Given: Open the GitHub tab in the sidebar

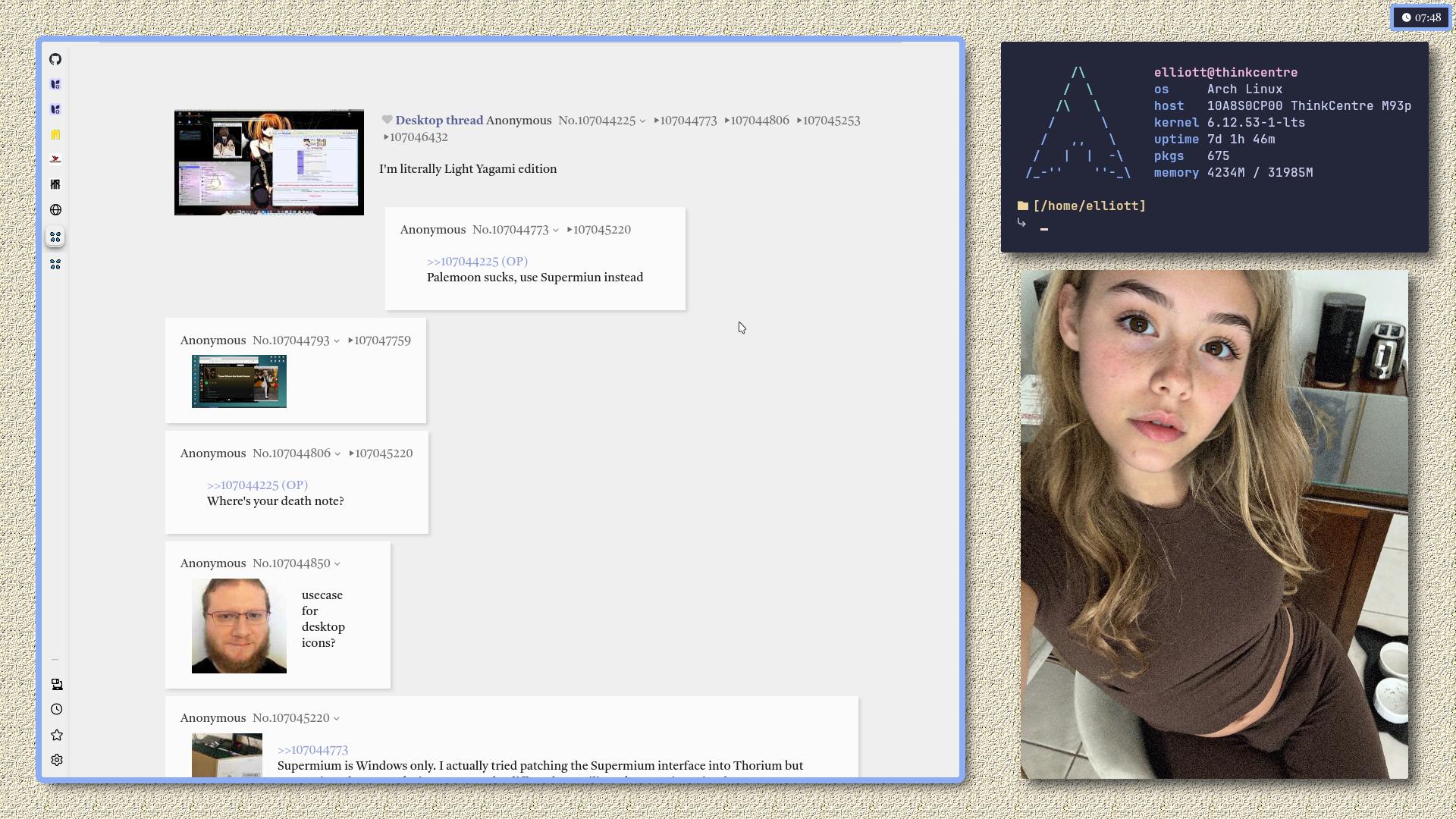Looking at the screenshot, I should (55, 59).
